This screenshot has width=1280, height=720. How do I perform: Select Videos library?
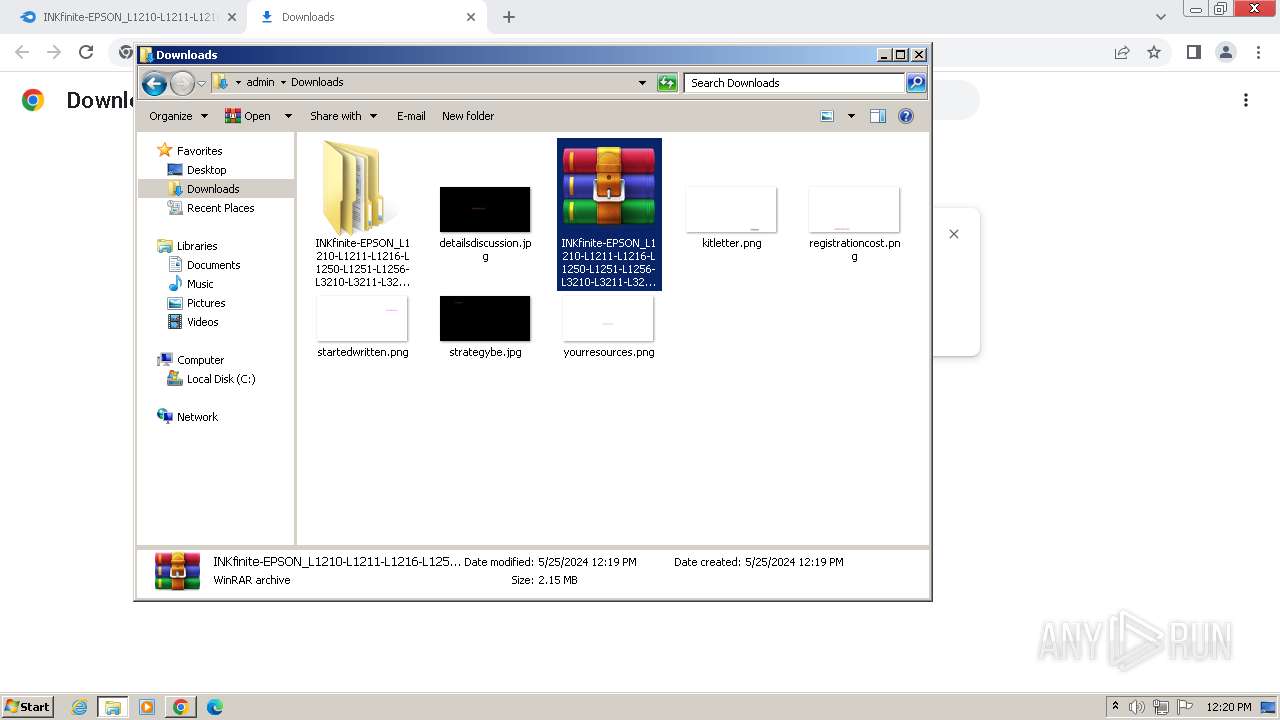coord(202,322)
